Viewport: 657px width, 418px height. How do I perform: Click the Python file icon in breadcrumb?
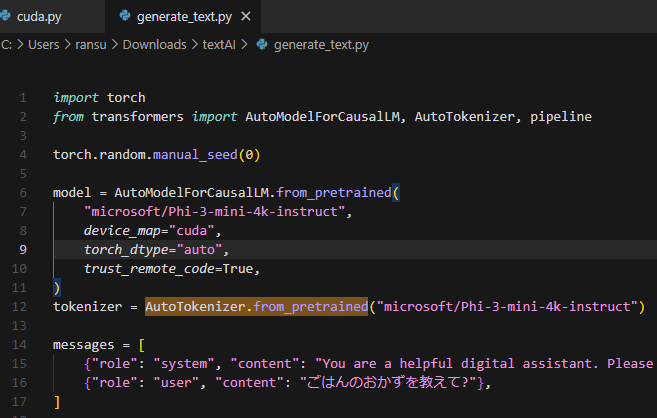(x=262, y=44)
